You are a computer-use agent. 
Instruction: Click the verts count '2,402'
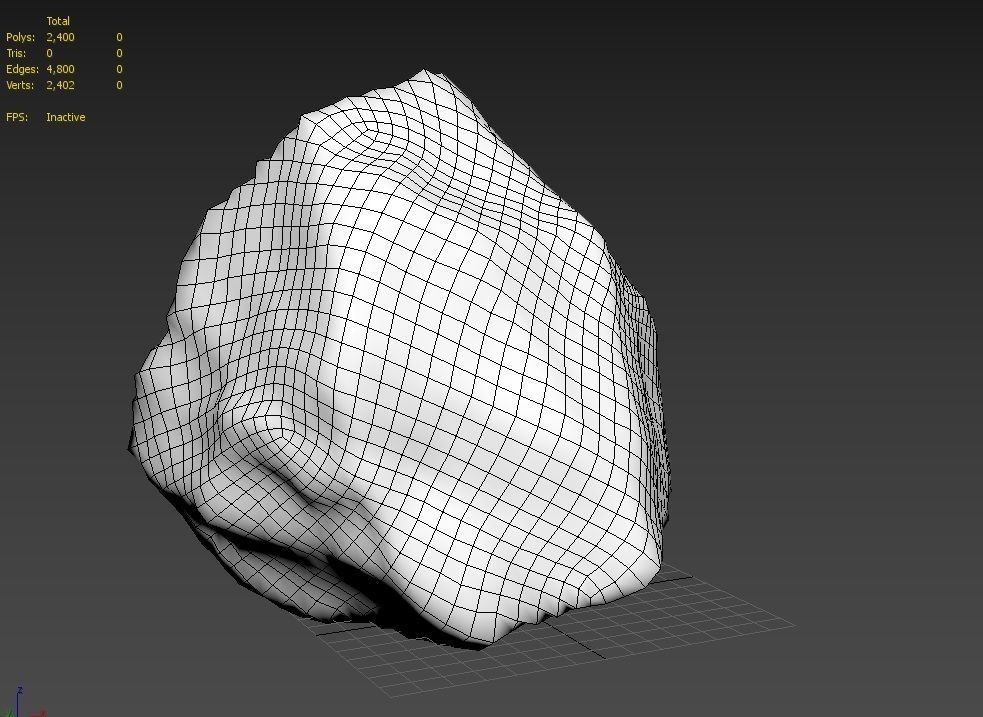coord(60,85)
